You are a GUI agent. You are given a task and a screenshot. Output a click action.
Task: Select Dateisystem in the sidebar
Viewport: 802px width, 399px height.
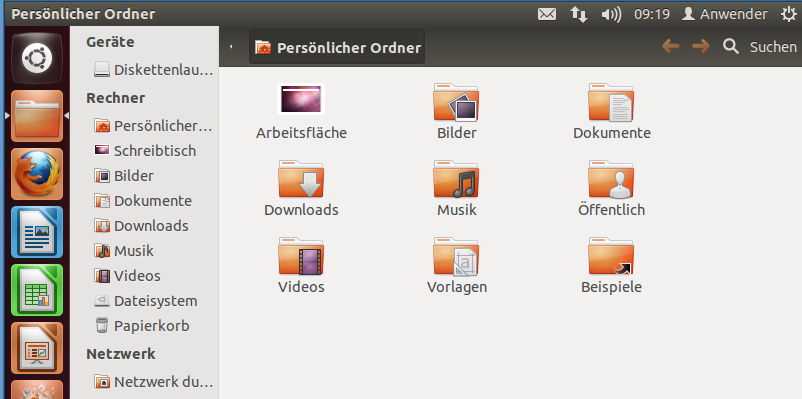(145, 301)
